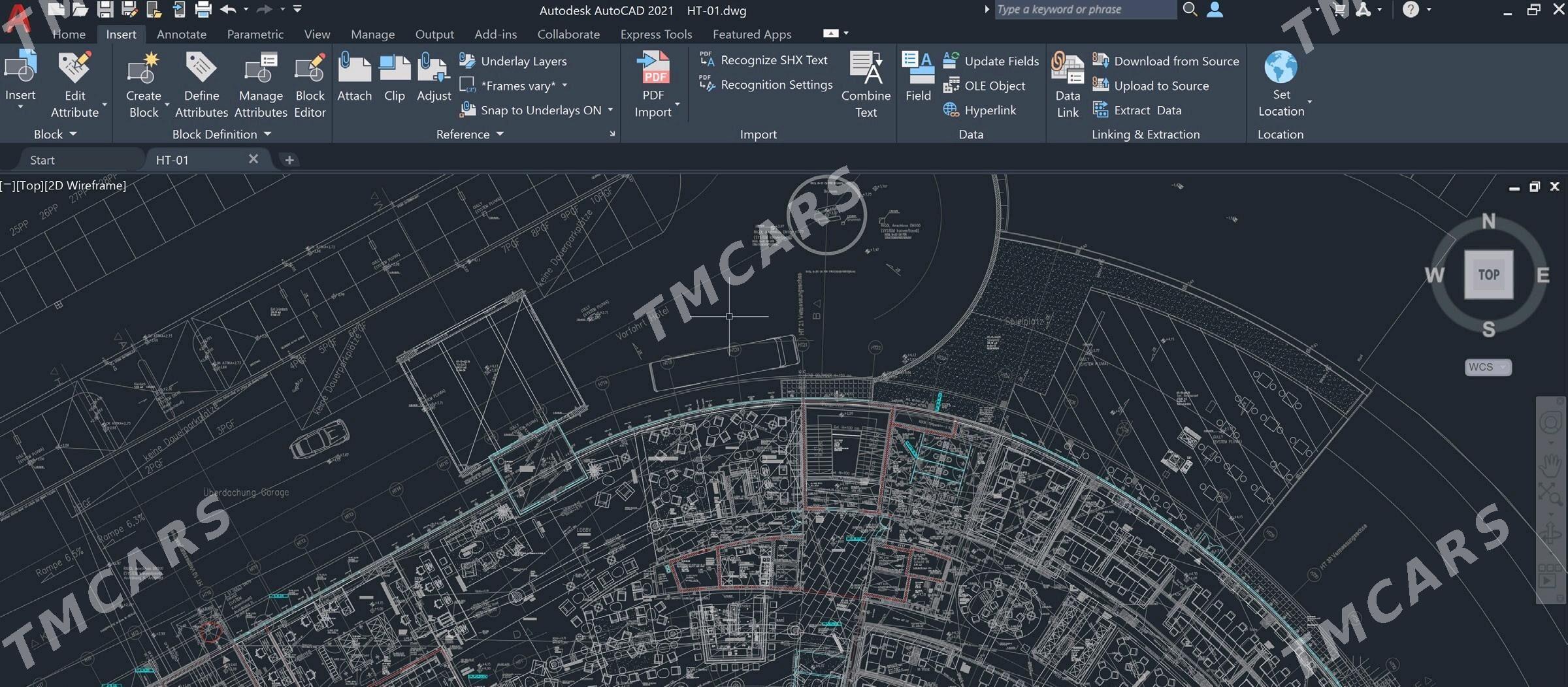Viewport: 1568px width, 687px height.
Task: Add a new drawing tab
Action: (x=289, y=159)
